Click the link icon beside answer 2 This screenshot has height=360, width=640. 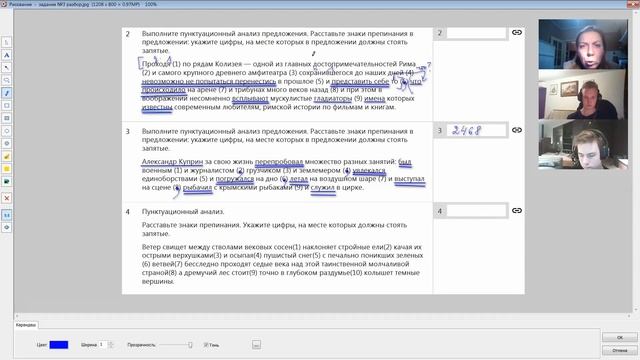click(517, 33)
